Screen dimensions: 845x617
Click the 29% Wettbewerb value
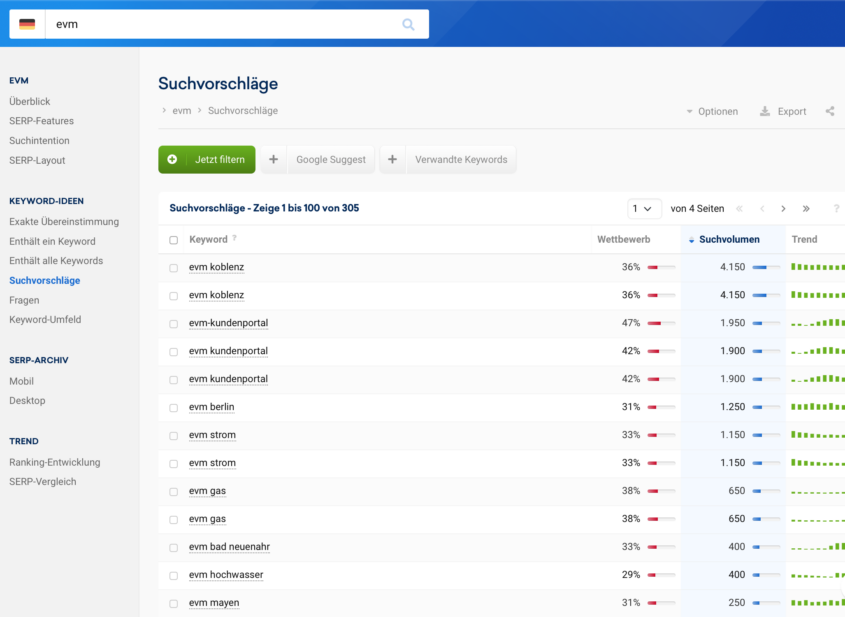[x=631, y=575]
